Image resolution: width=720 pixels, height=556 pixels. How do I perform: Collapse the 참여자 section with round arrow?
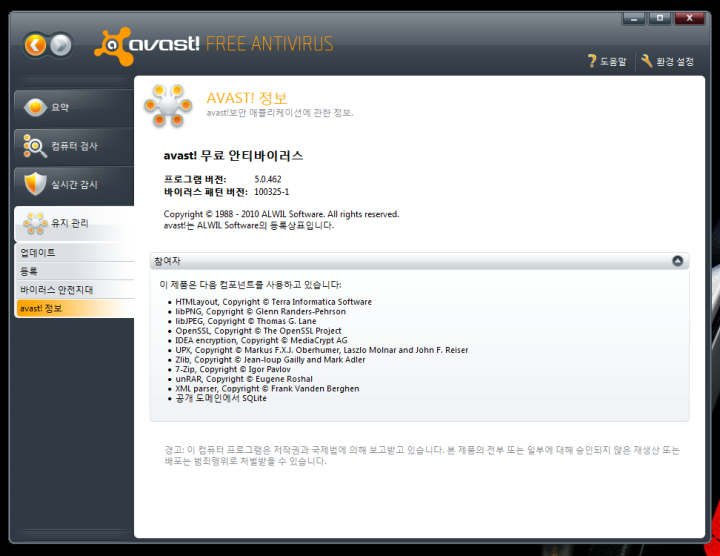coord(677,261)
